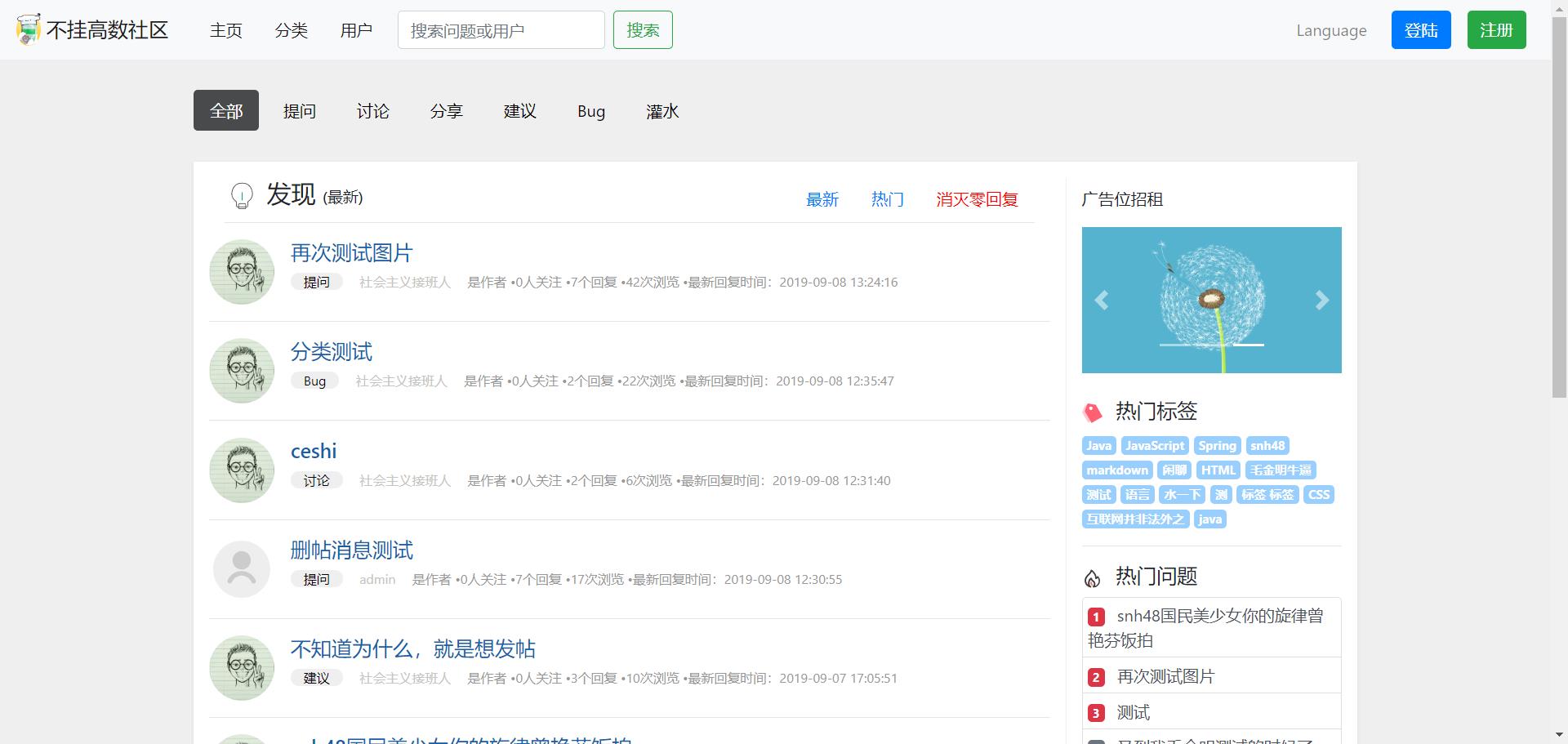Open author avatar of 再次测试图片 post
The image size is (1568, 744).
[242, 272]
